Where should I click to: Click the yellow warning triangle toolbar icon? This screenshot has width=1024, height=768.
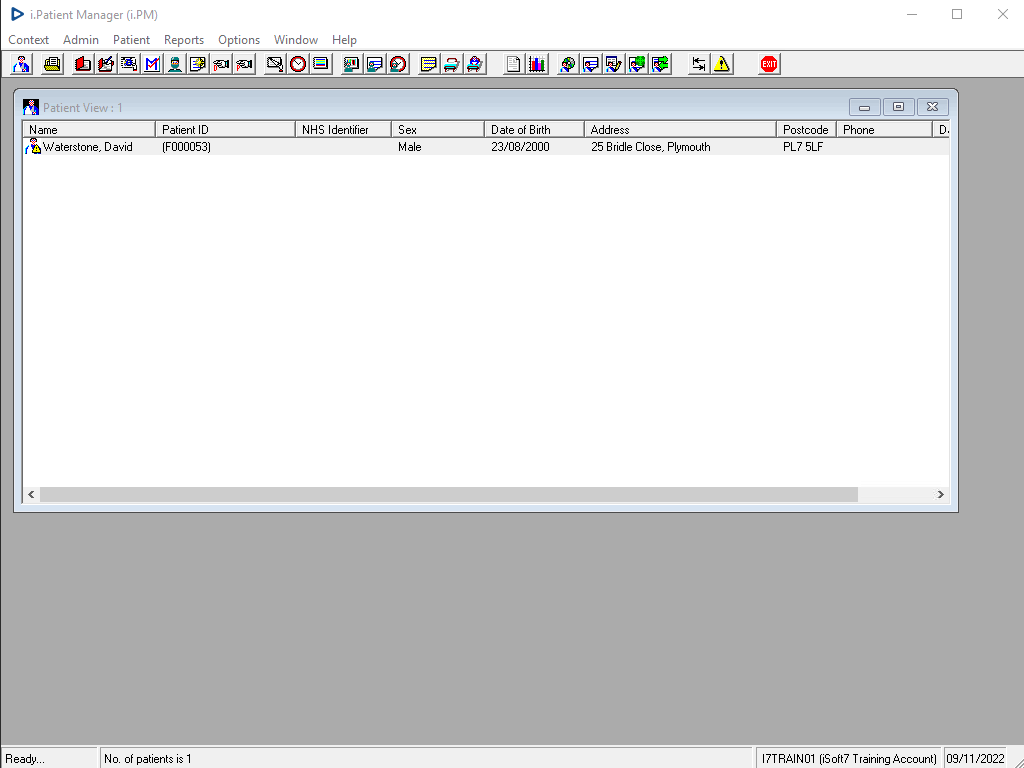tap(722, 64)
